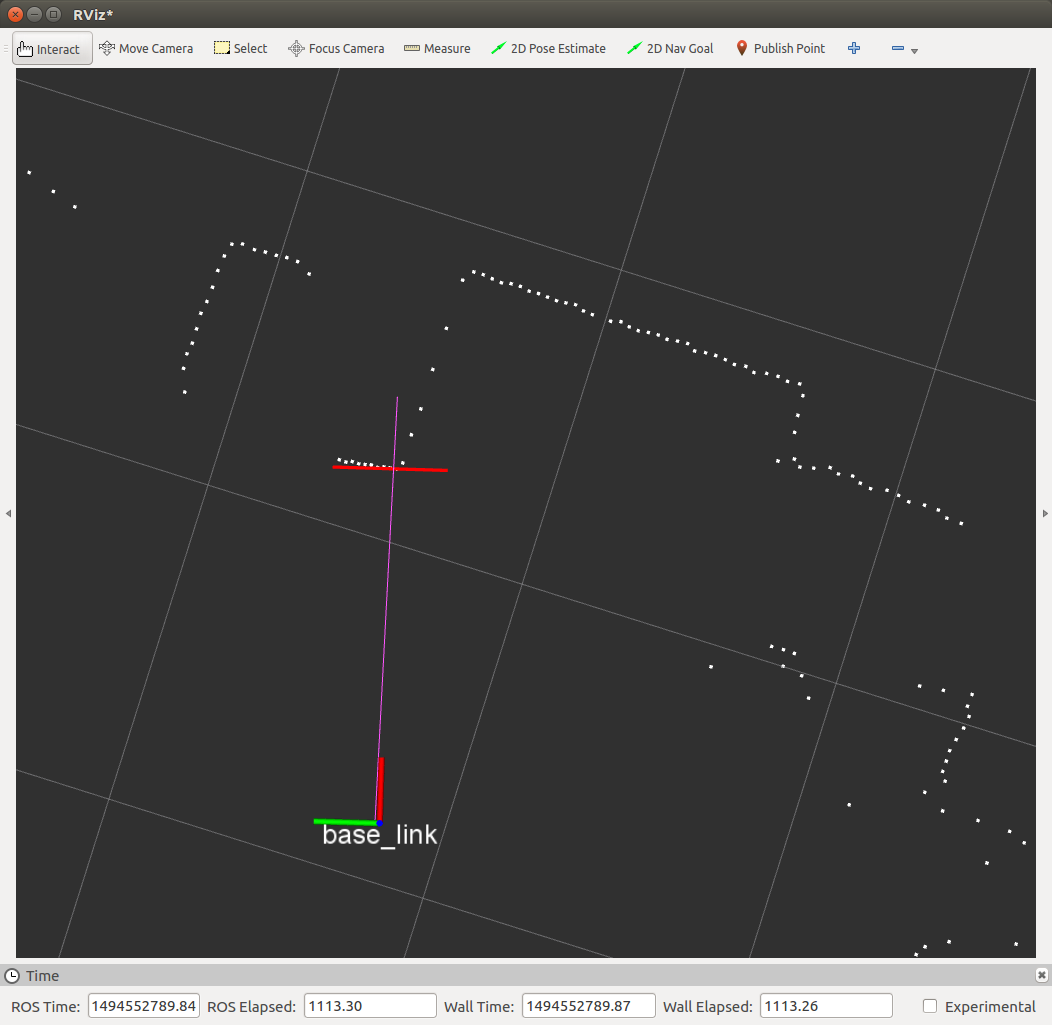
Task: Enable the Experimental checkbox
Action: point(930,1006)
